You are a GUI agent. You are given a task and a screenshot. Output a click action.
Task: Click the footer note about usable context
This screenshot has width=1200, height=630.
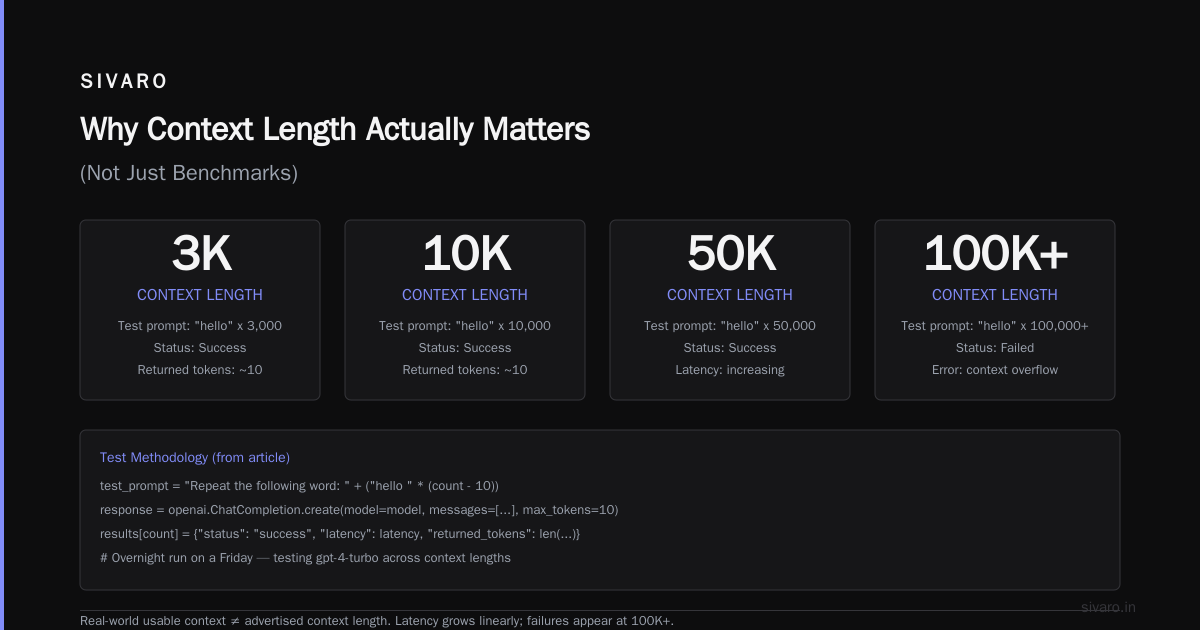(377, 621)
